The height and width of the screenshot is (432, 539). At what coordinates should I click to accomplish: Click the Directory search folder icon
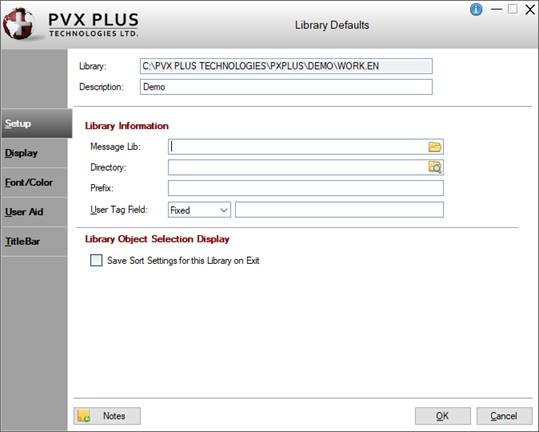tap(435, 167)
